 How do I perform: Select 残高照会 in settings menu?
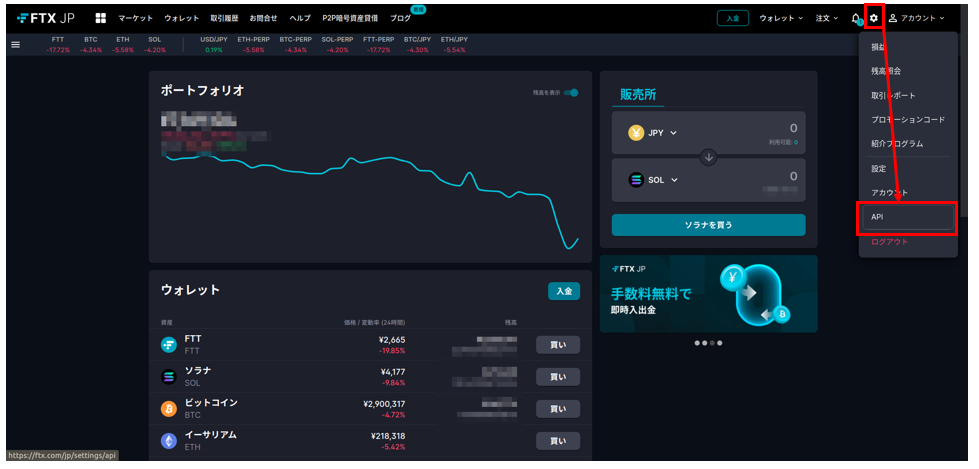886,71
